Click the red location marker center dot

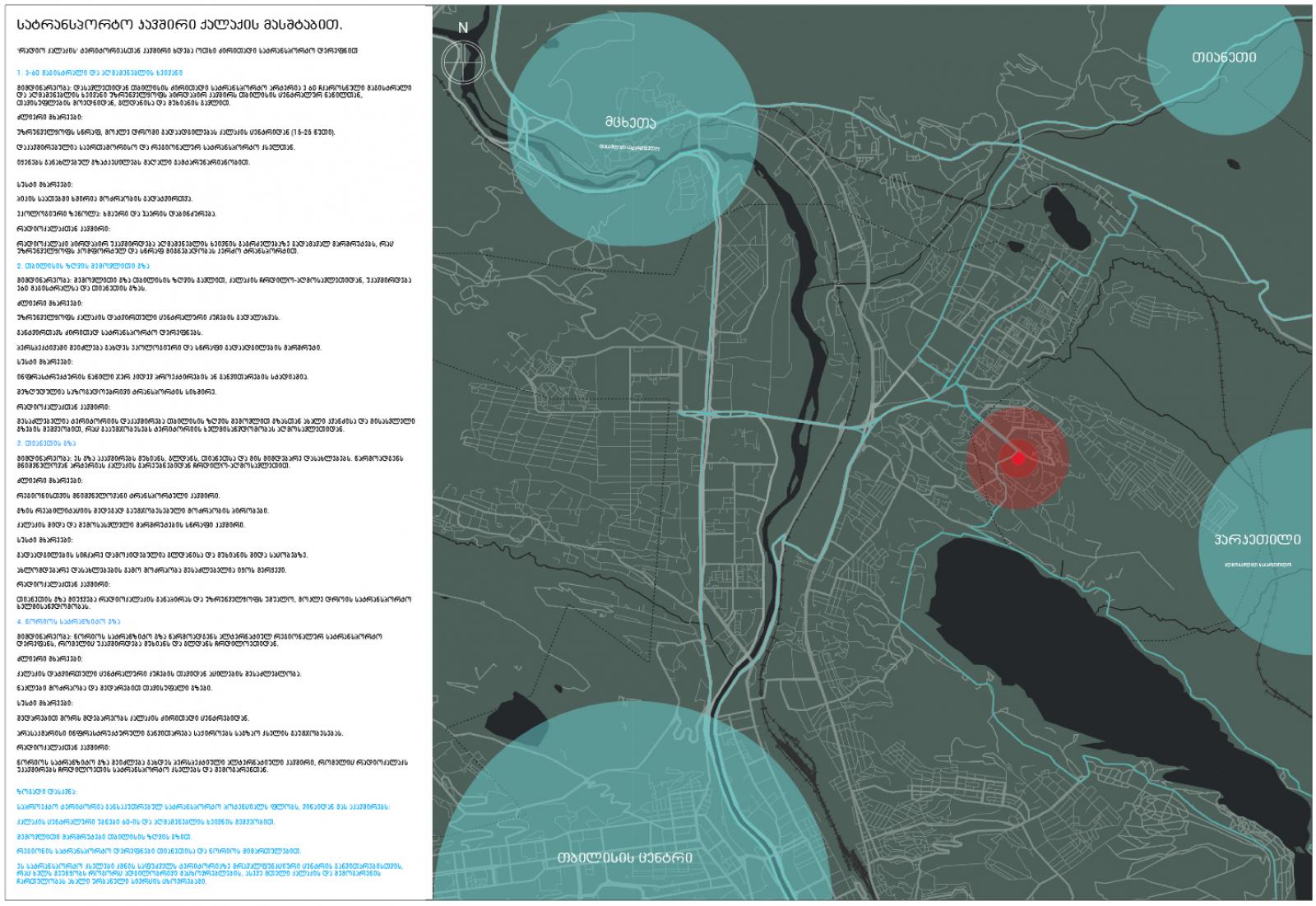(1017, 458)
